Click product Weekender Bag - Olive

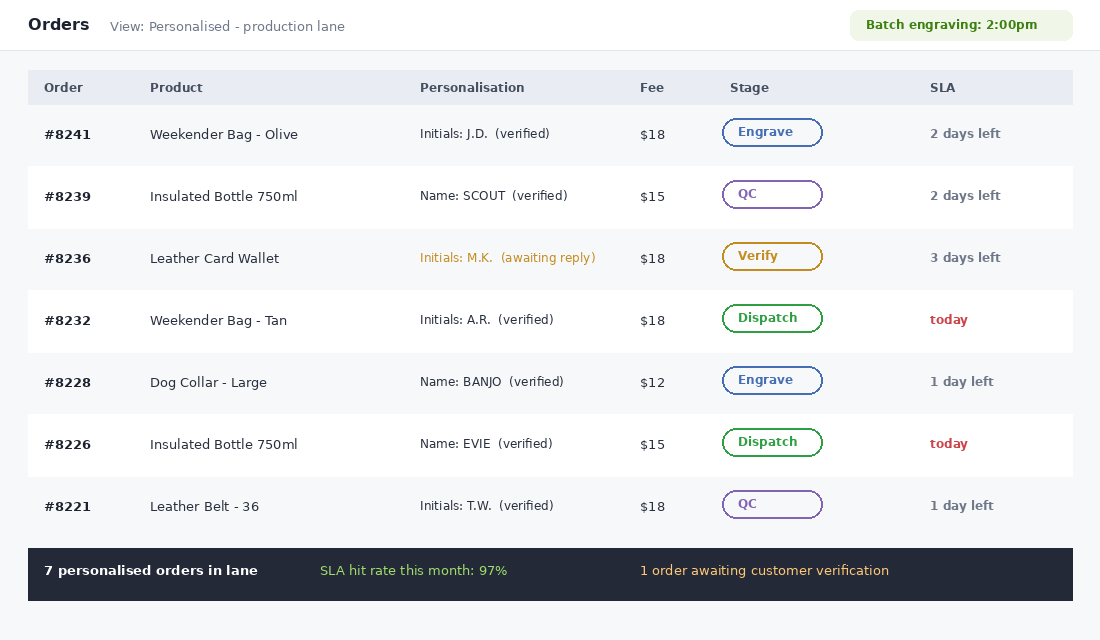(x=224, y=135)
